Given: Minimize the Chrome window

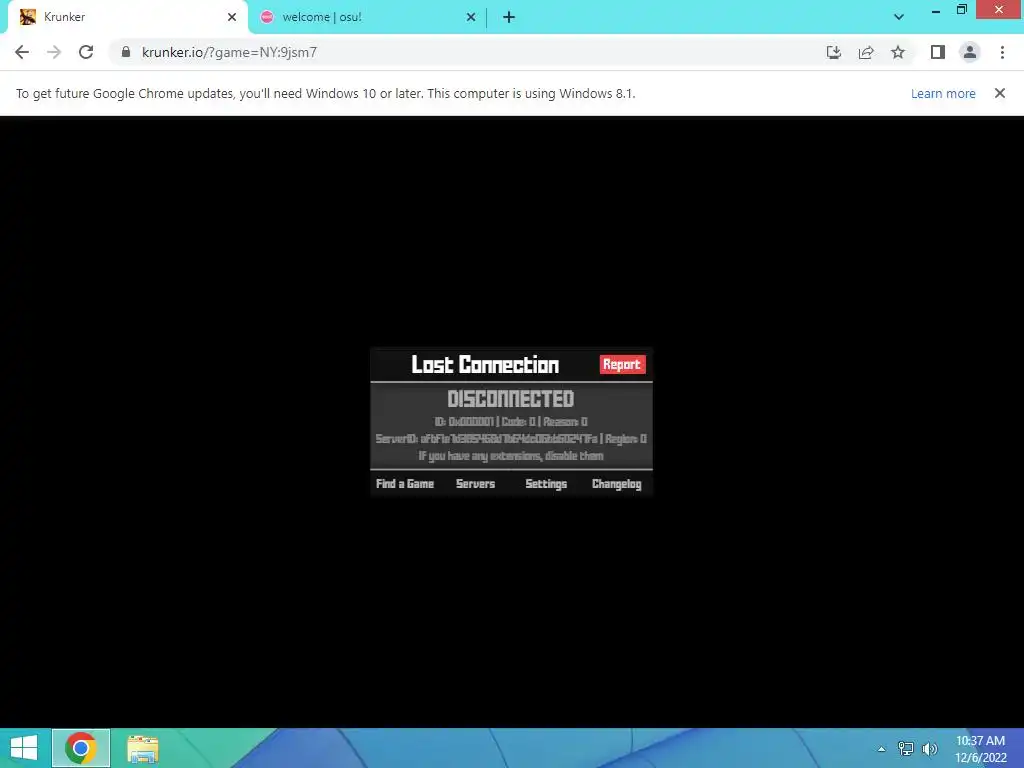Looking at the screenshot, I should 936,10.
